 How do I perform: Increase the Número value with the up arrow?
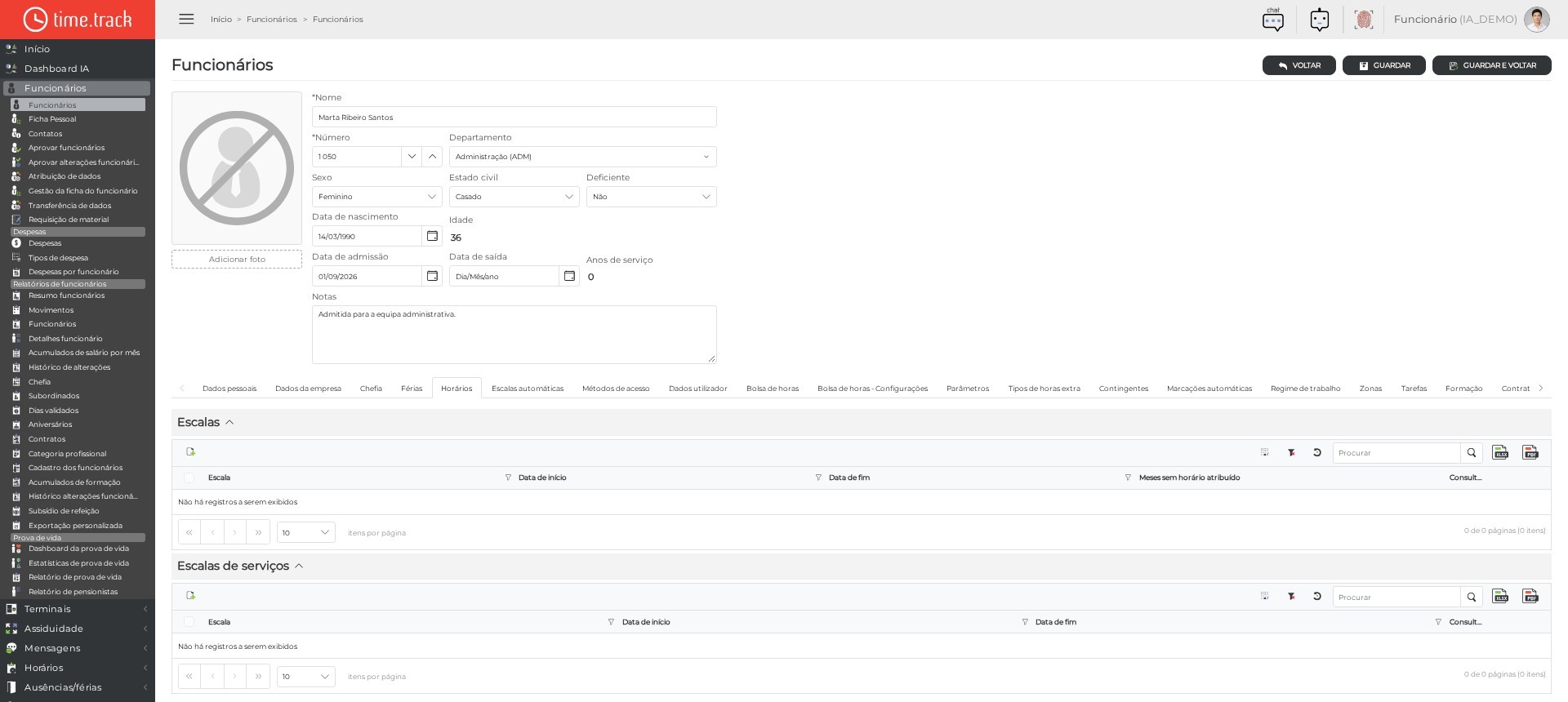(432, 157)
